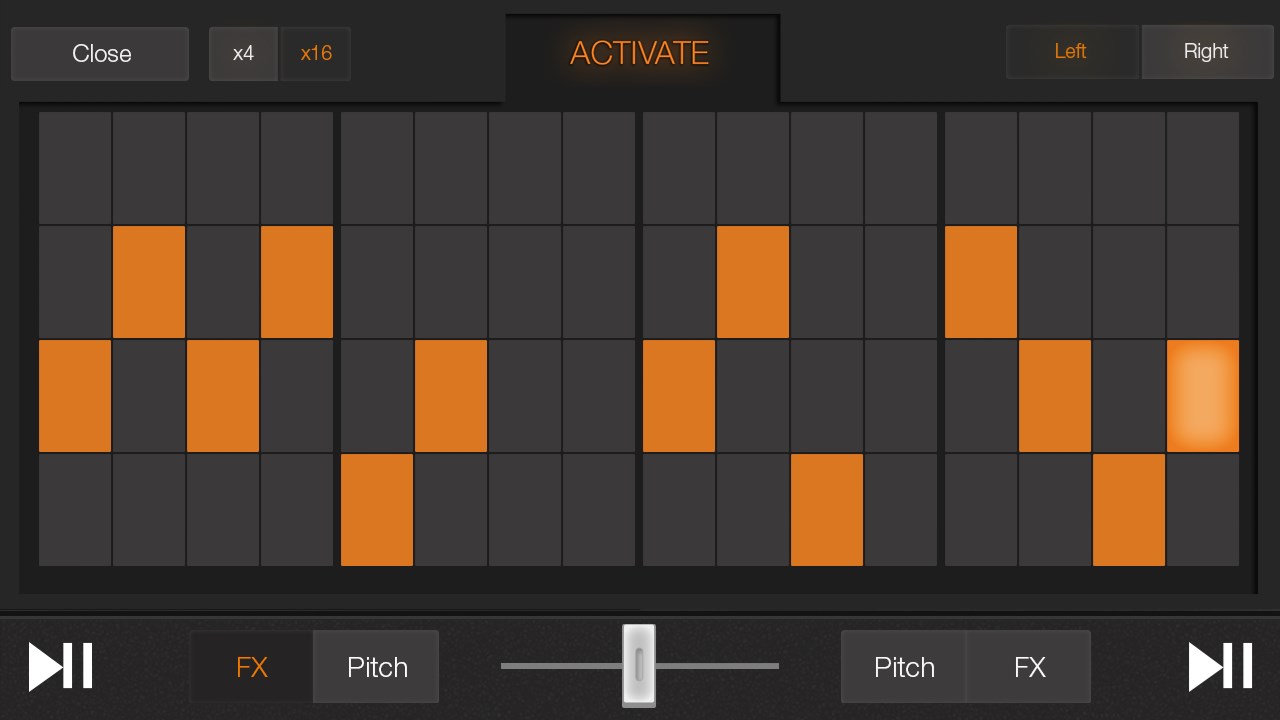
Task: Switch to the Left deck tab
Action: (1070, 52)
